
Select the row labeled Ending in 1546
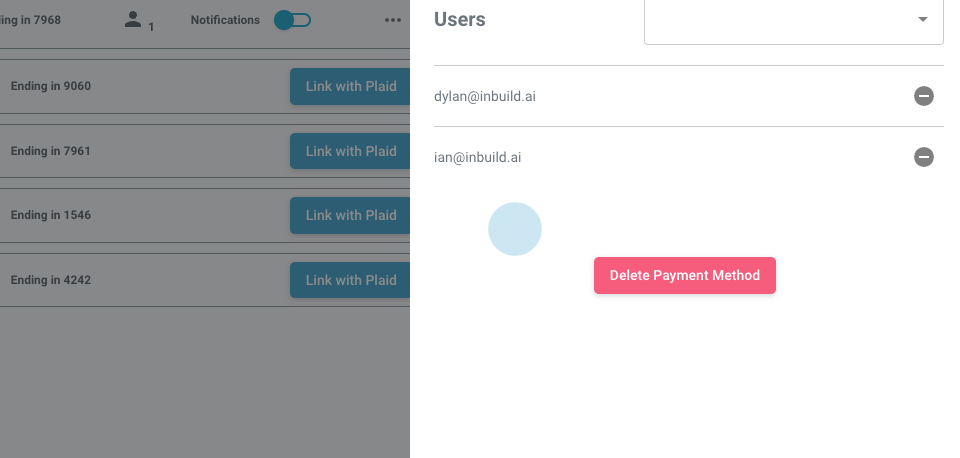[50, 215]
